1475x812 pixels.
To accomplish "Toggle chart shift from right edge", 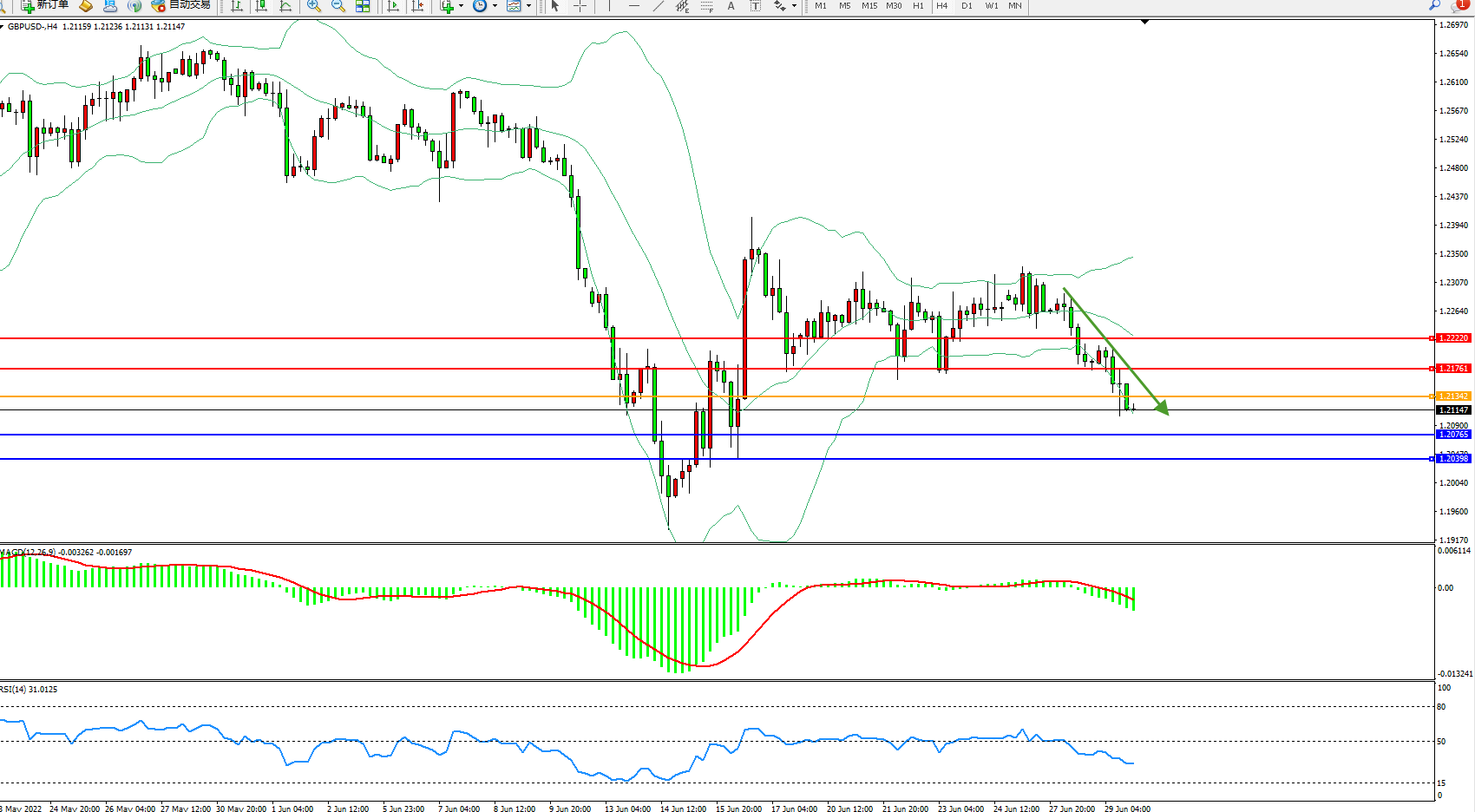I will [418, 6].
